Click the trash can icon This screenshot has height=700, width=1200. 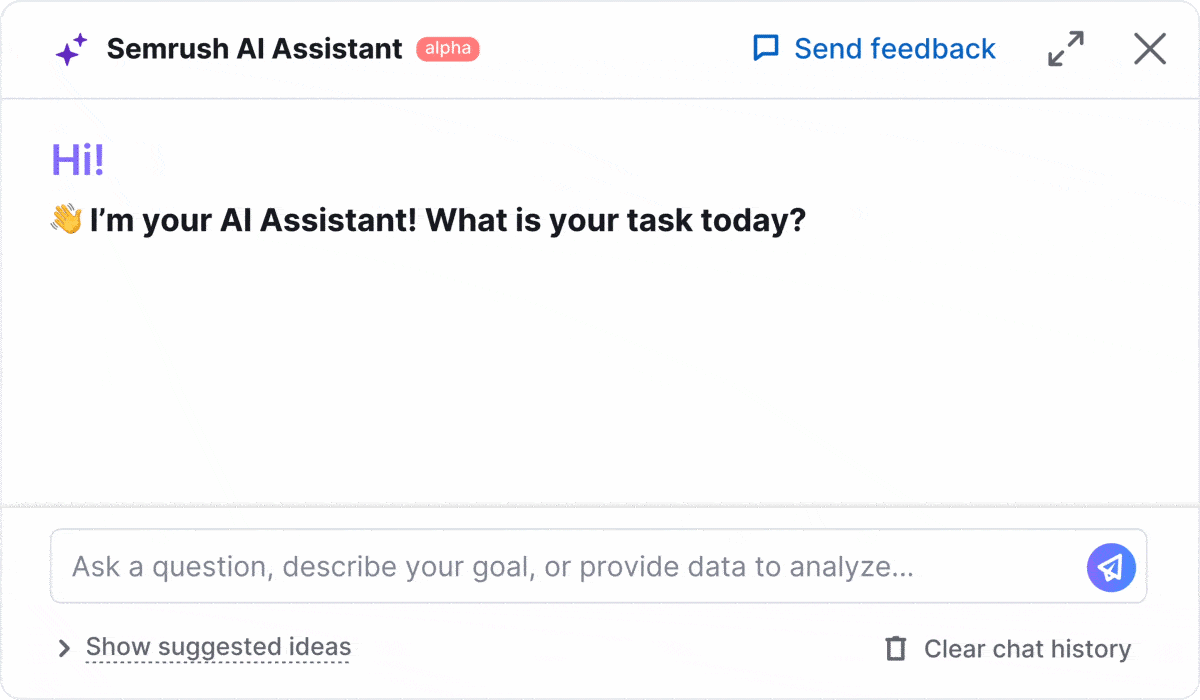[x=896, y=649]
